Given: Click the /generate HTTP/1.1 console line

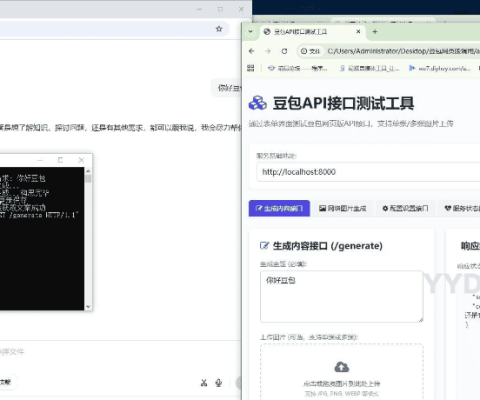Looking at the screenshot, I should tap(39, 215).
